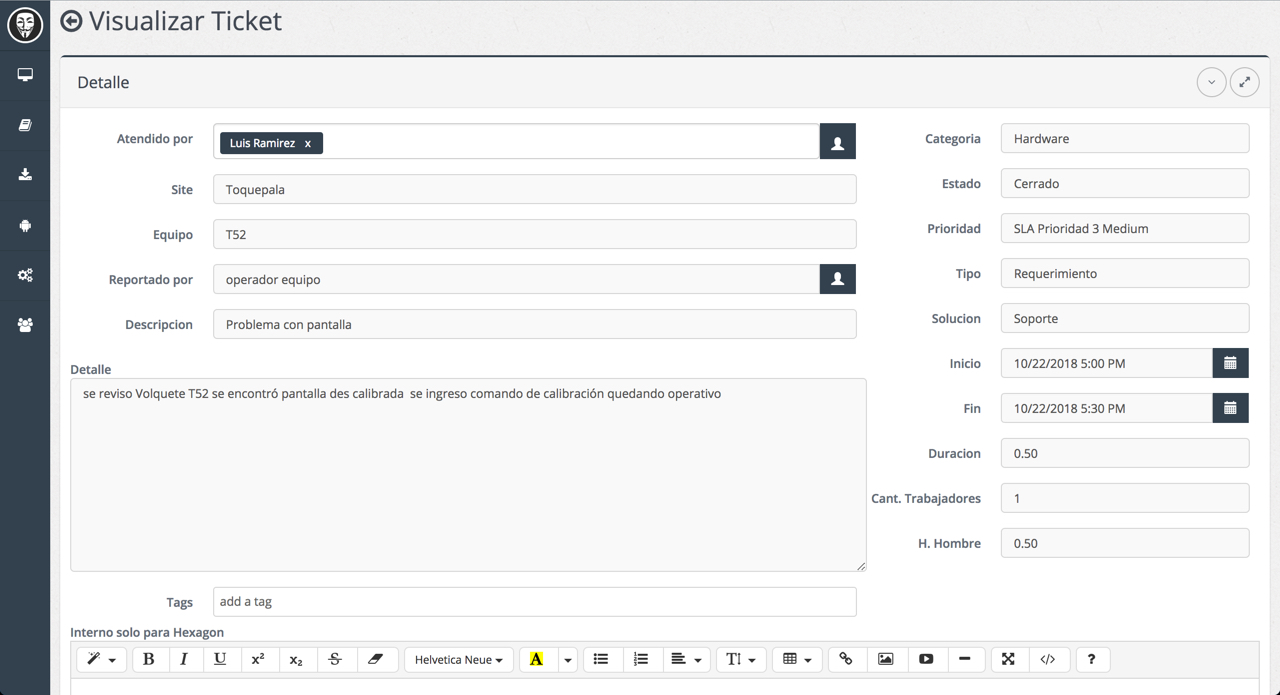This screenshot has width=1280, height=695.
Task: Toggle subscript formatting
Action: (296, 659)
